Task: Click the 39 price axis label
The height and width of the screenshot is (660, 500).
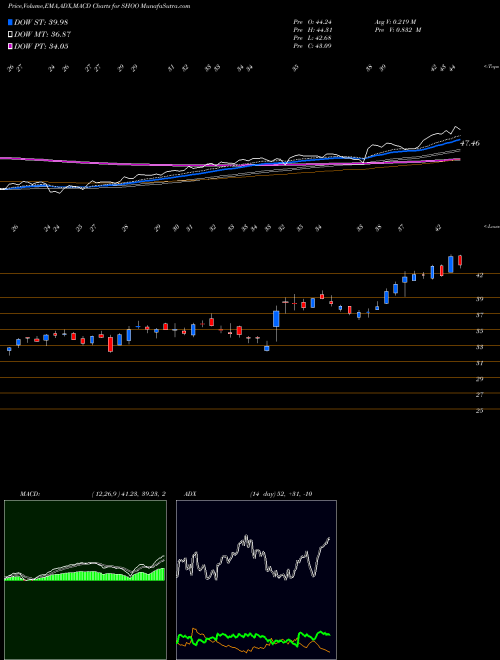Action: (x=479, y=299)
